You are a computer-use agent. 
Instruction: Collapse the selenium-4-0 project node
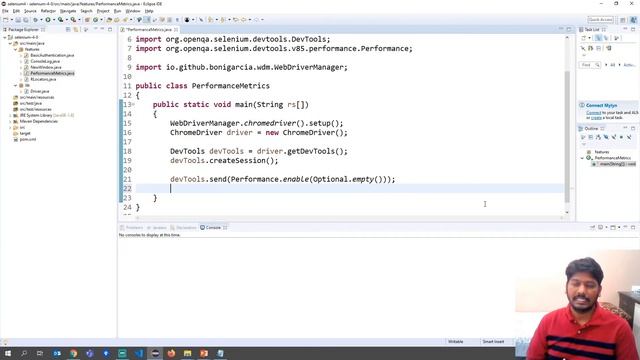[5, 37]
